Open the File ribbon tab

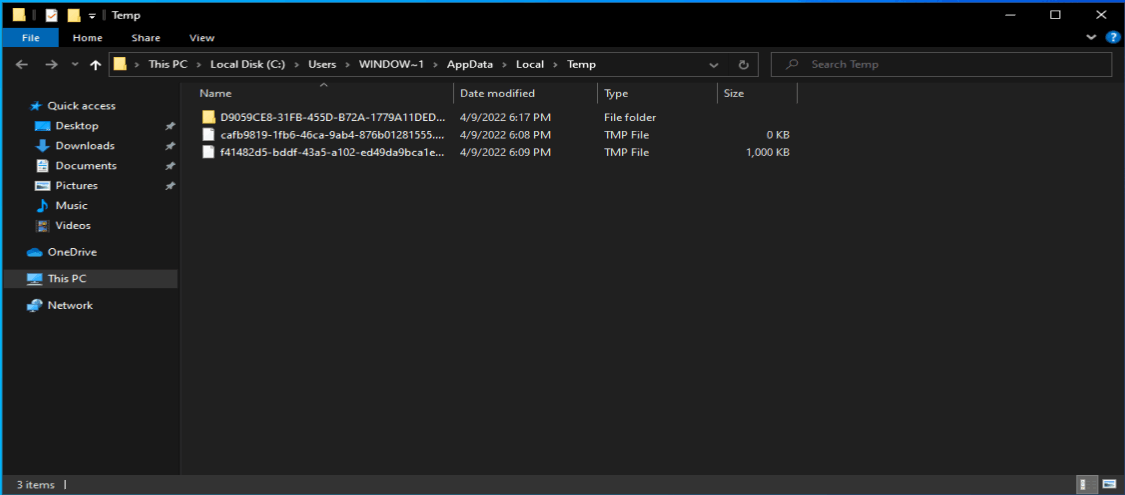[x=30, y=37]
